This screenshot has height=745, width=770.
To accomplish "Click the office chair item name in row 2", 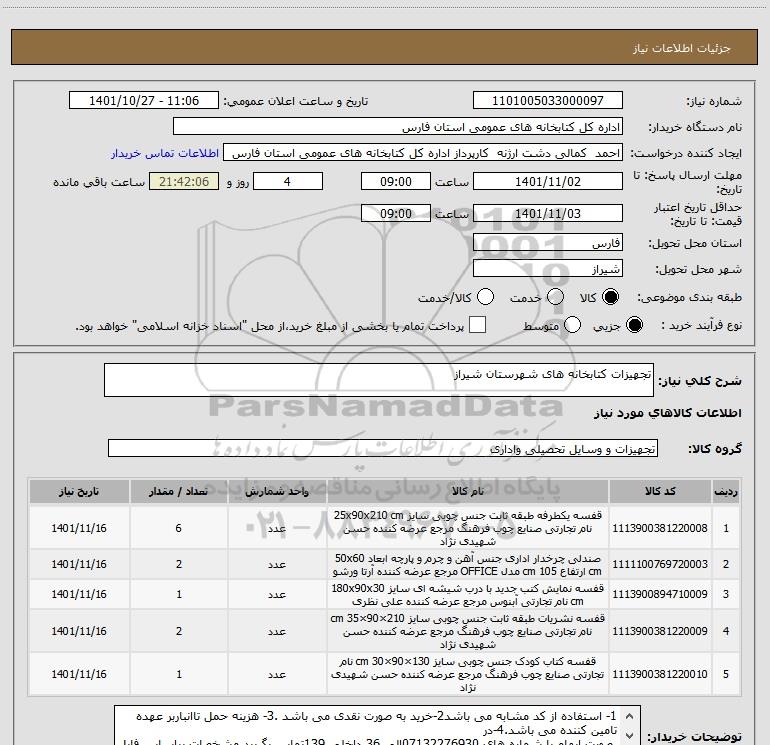I will coord(468,564).
